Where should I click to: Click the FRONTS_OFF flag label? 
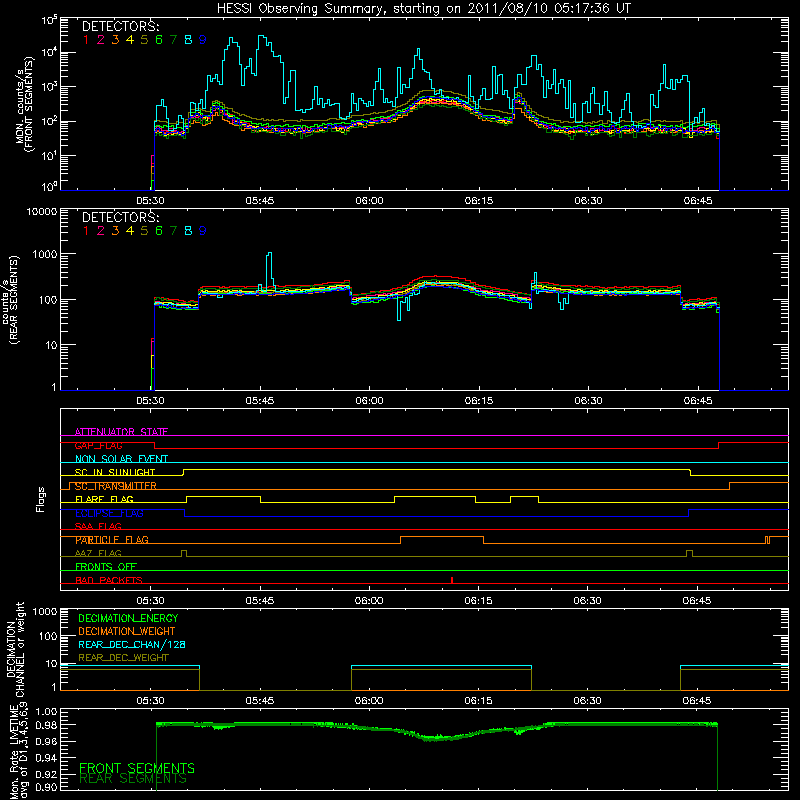[106, 567]
